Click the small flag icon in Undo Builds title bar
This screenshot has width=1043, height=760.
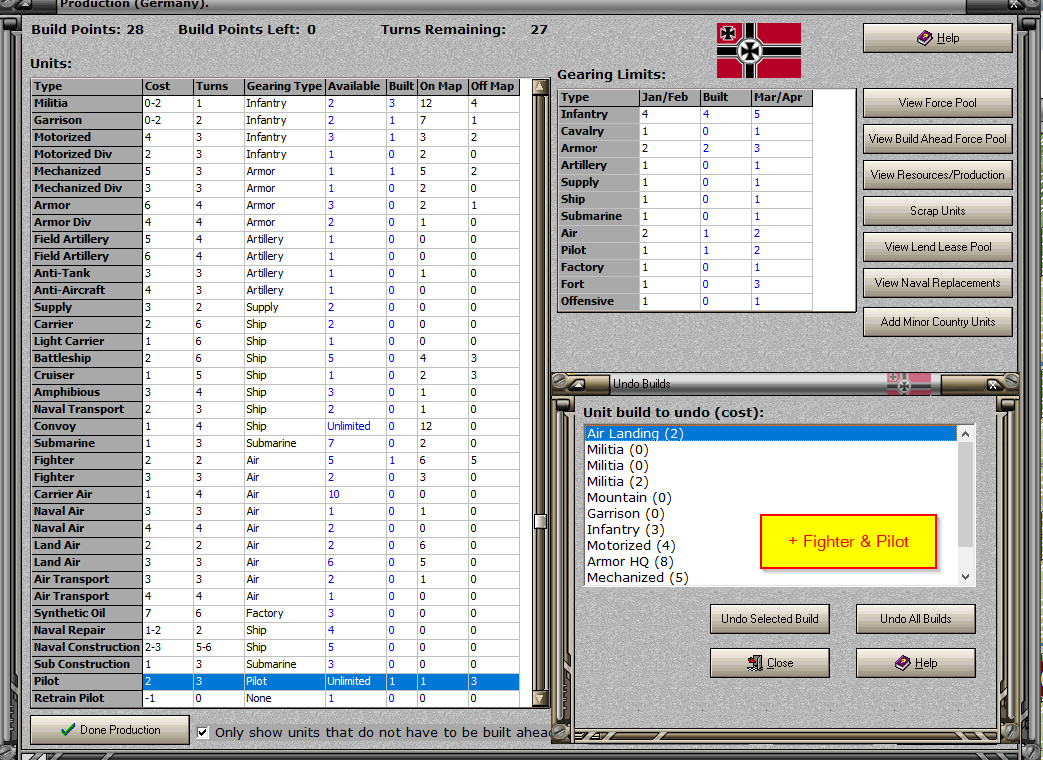pos(909,384)
